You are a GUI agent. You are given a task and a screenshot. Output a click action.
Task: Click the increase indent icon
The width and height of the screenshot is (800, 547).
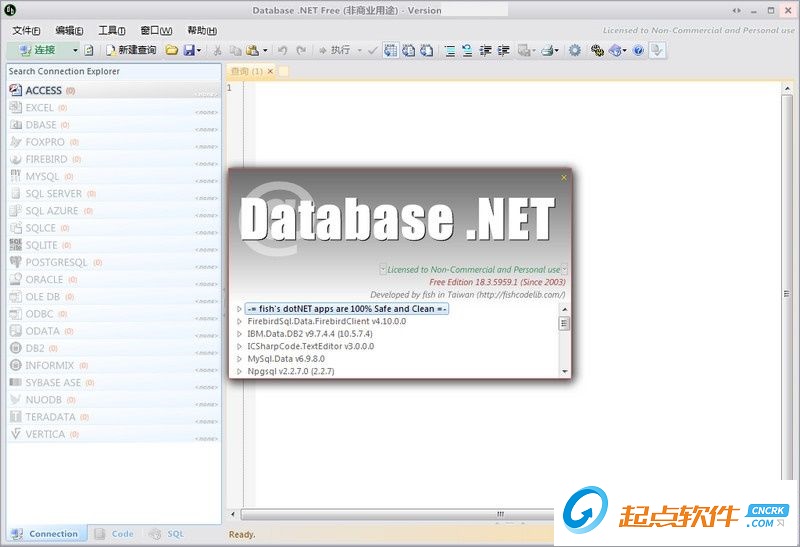tap(504, 50)
